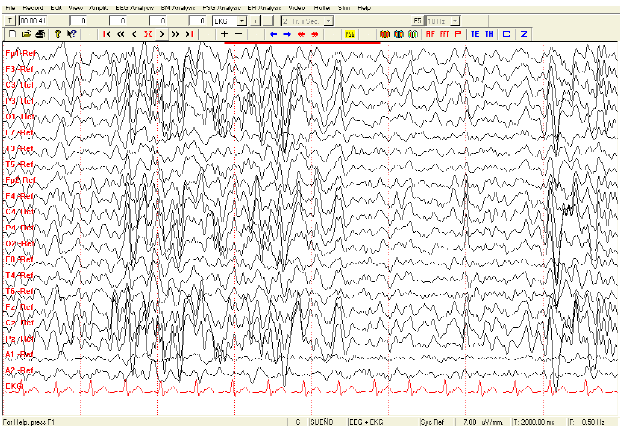Select the A2-Ref channel label
The image size is (623, 430).
[x=19, y=370]
